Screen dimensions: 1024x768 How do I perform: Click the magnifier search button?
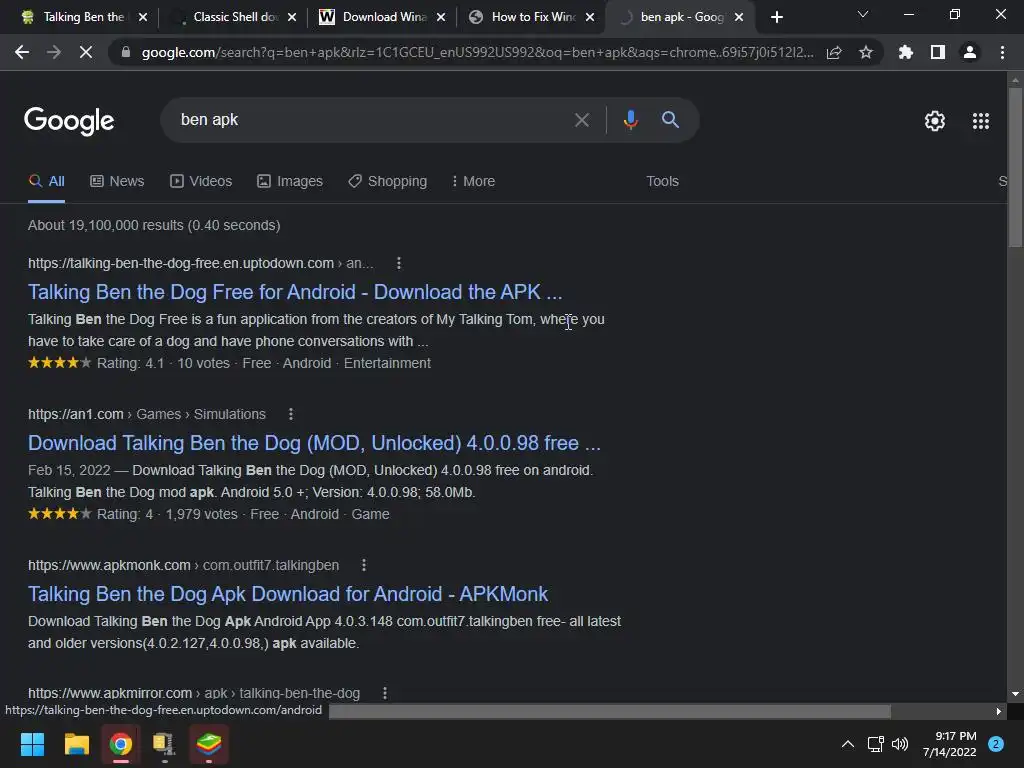(x=670, y=120)
